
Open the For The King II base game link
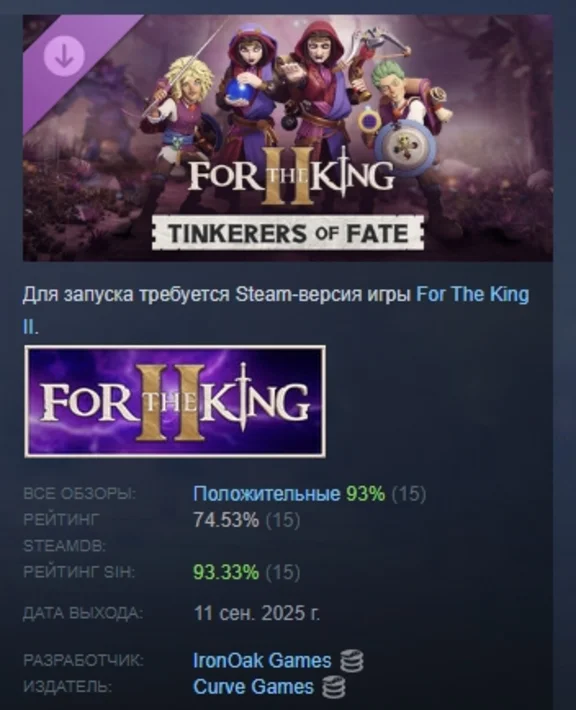[276, 311]
